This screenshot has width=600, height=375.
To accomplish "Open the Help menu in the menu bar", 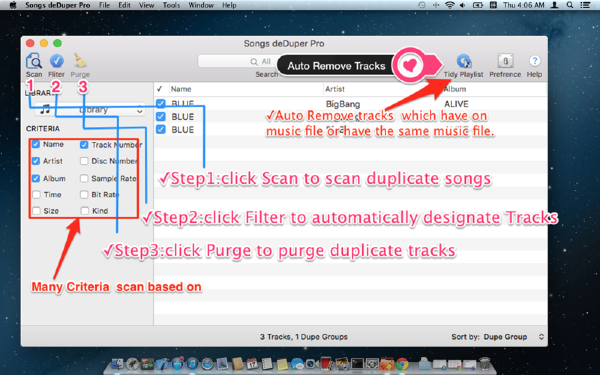I will pos(229,5).
